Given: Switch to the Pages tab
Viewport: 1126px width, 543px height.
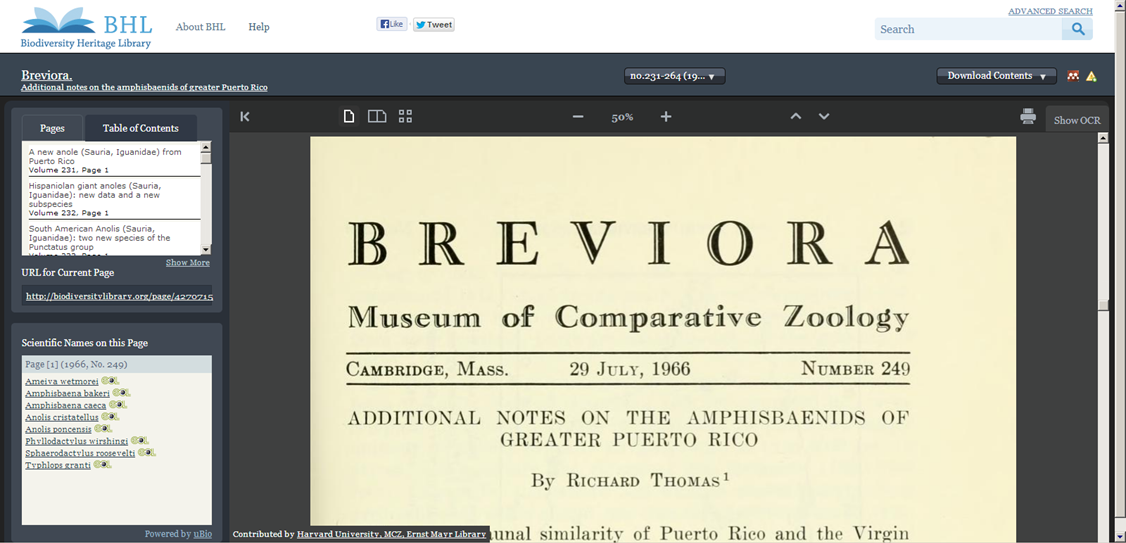Looking at the screenshot, I should pos(52,128).
